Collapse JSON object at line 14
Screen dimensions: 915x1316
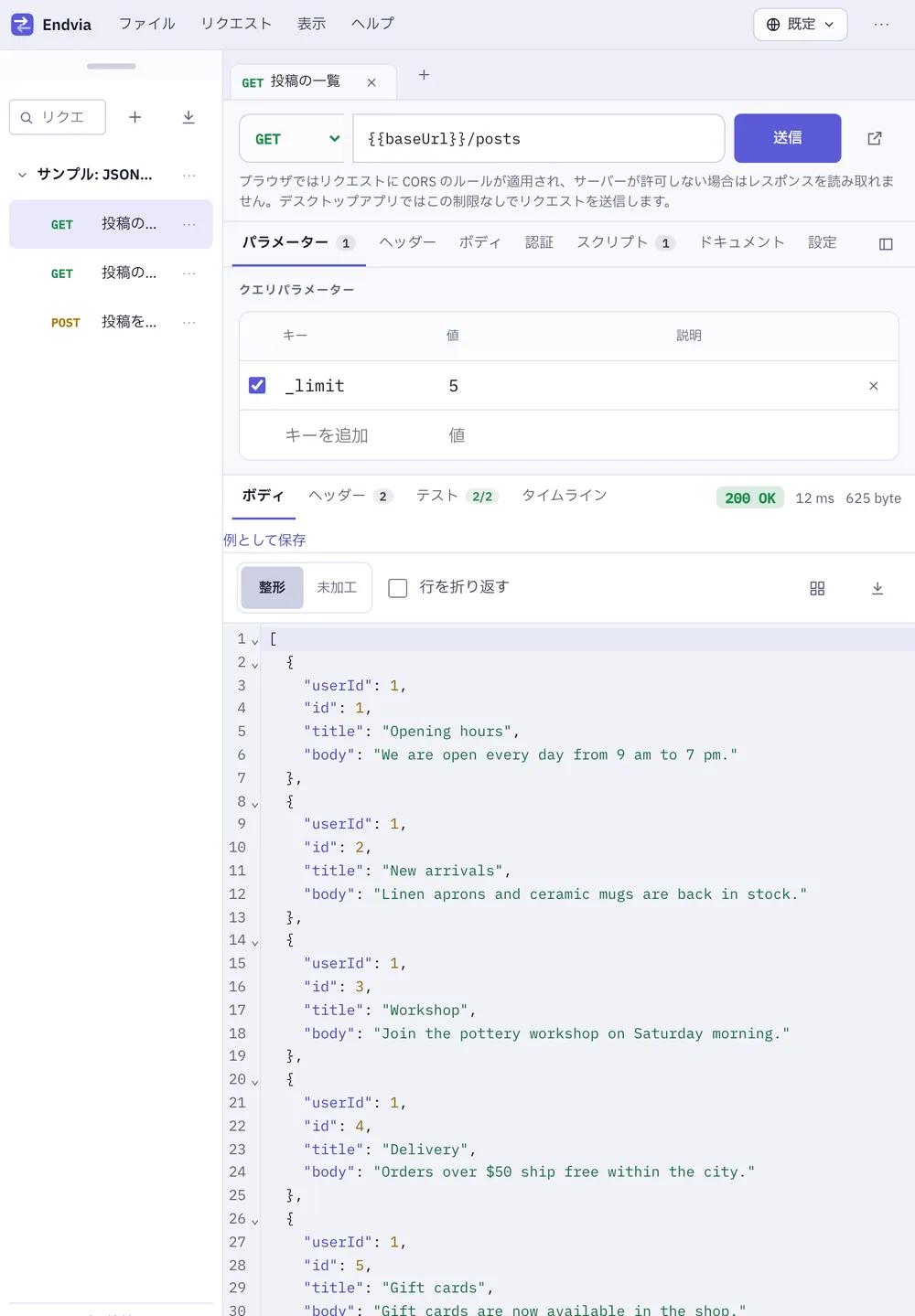point(255,942)
